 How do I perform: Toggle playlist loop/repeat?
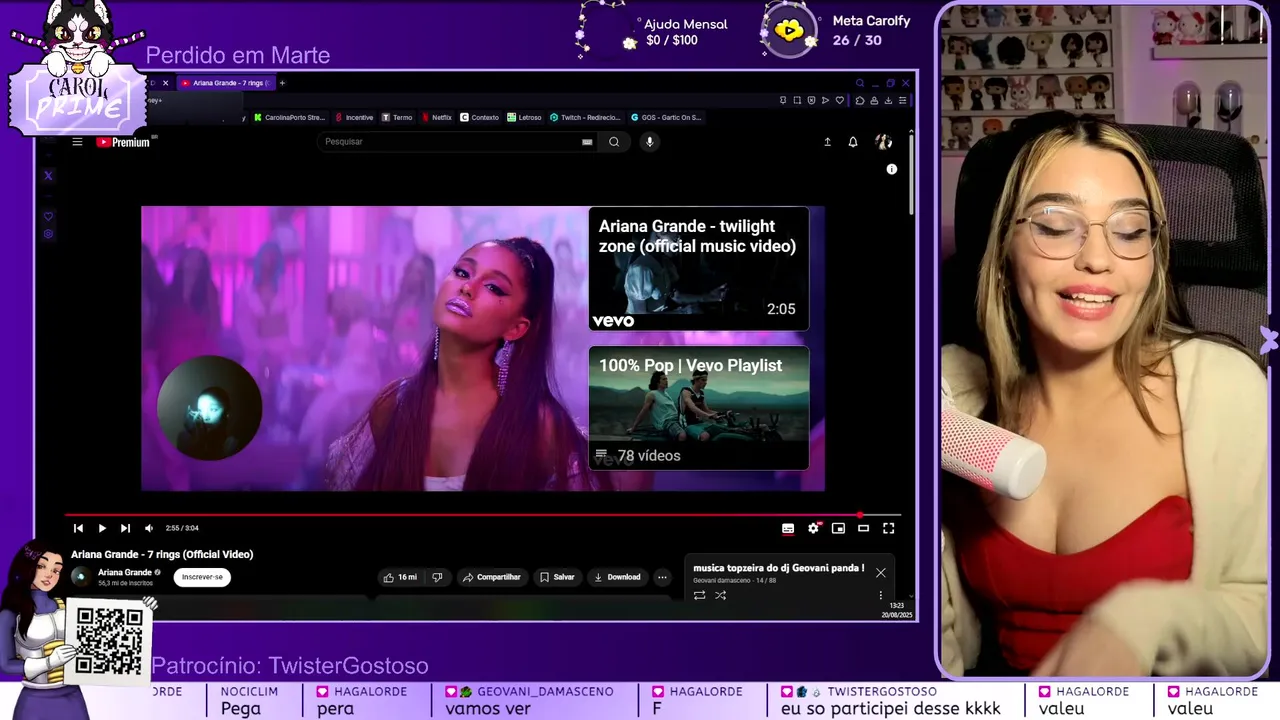(700, 595)
